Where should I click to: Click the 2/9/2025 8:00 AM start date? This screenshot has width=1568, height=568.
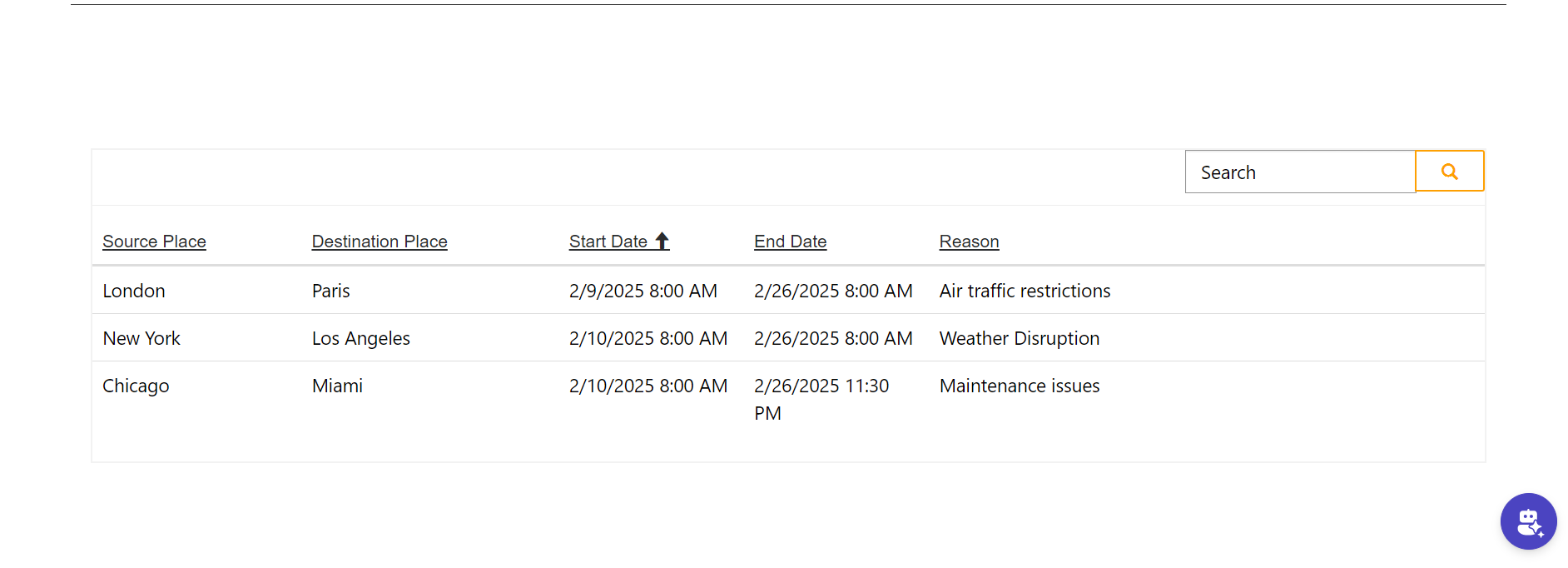(x=643, y=291)
